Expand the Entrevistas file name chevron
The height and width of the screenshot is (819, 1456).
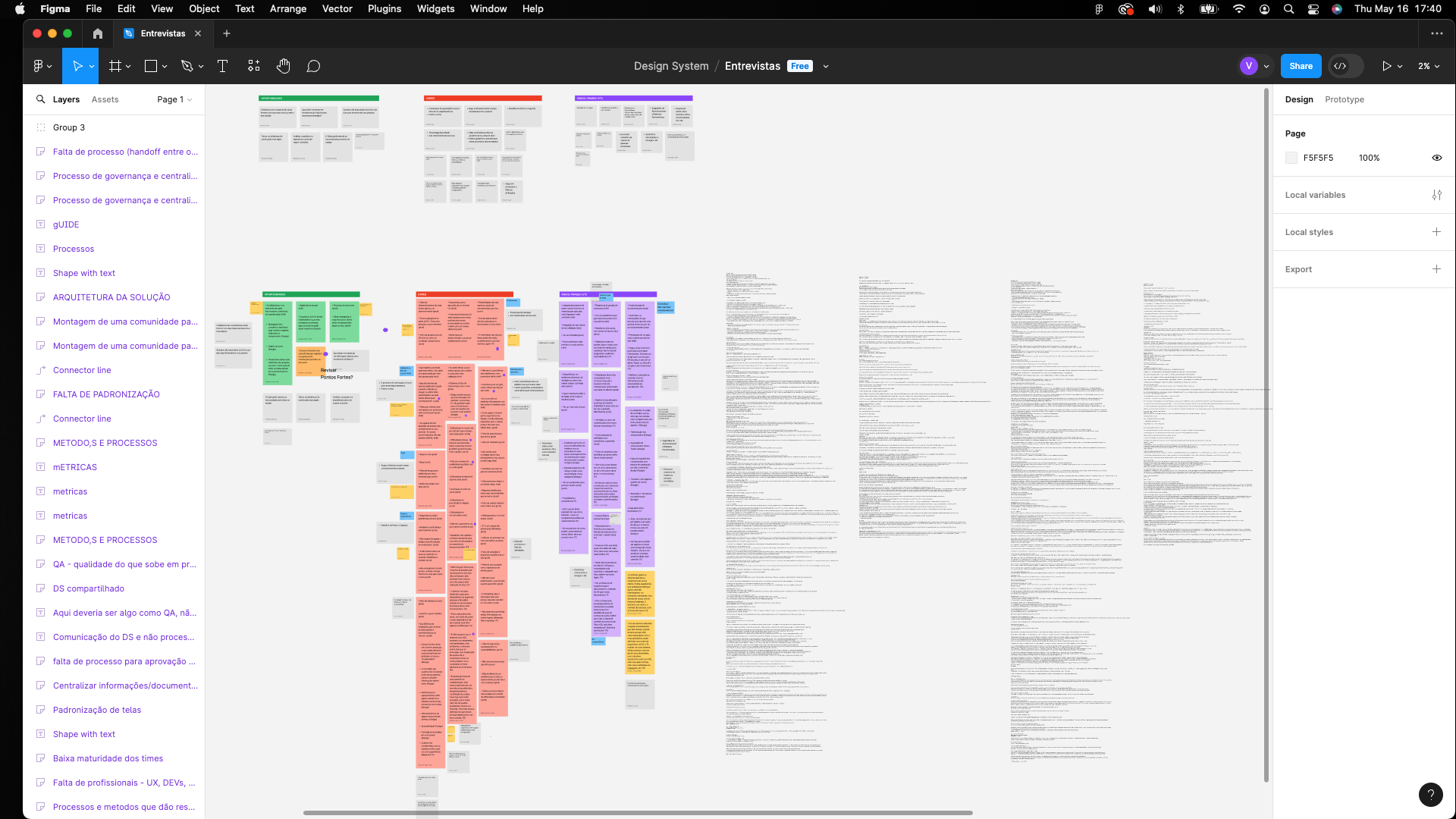point(826,67)
